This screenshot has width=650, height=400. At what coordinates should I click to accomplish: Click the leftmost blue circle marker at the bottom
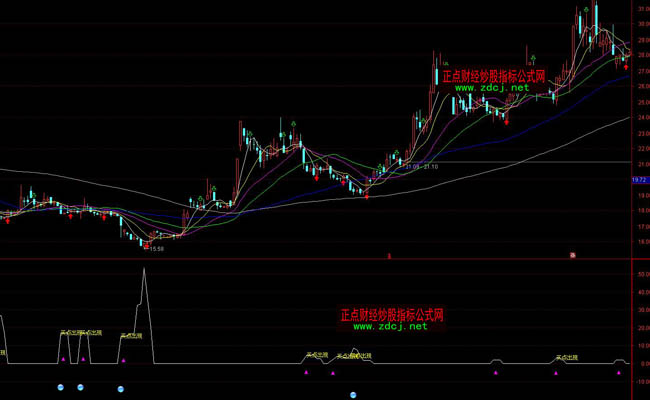(60, 386)
